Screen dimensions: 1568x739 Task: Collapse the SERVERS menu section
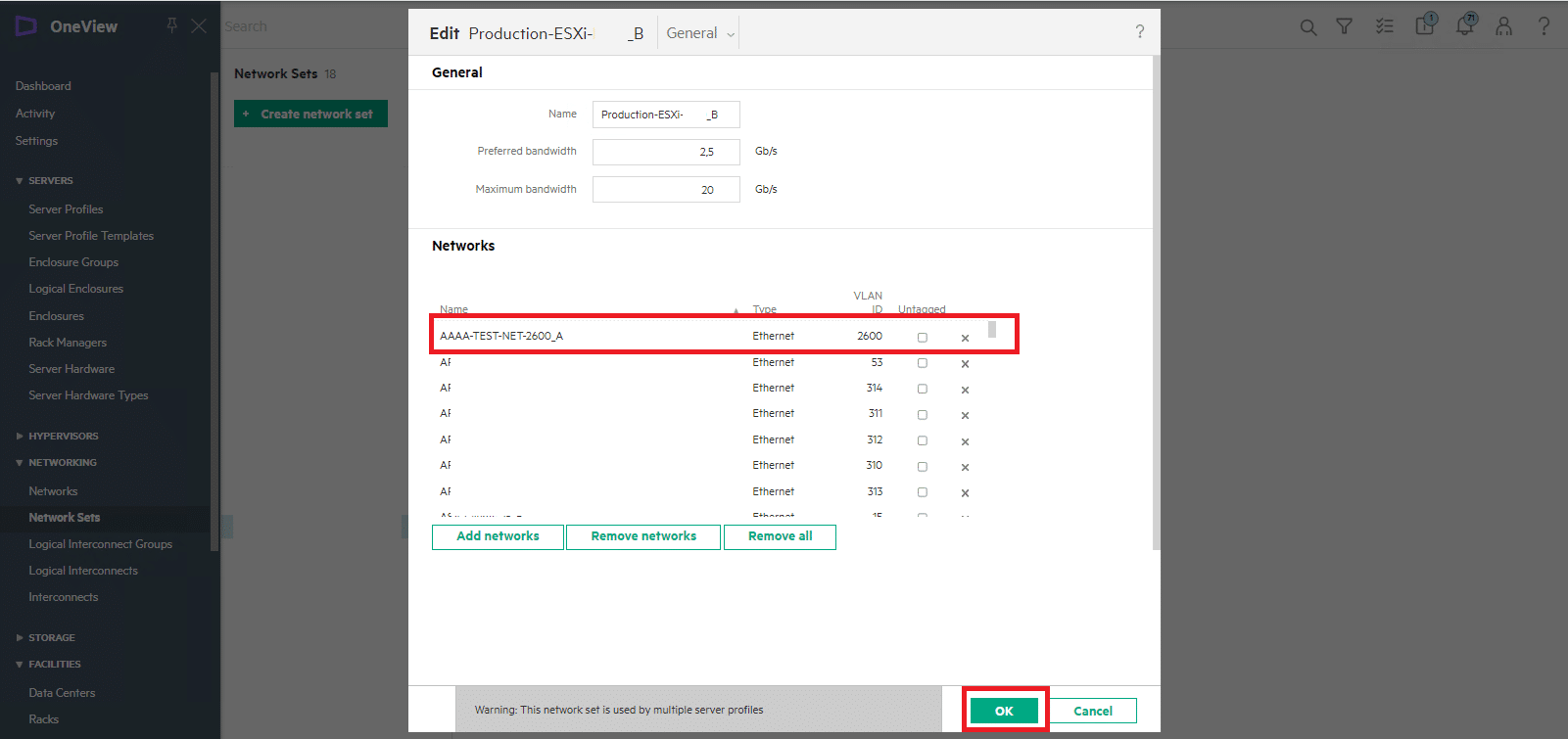coord(44,181)
